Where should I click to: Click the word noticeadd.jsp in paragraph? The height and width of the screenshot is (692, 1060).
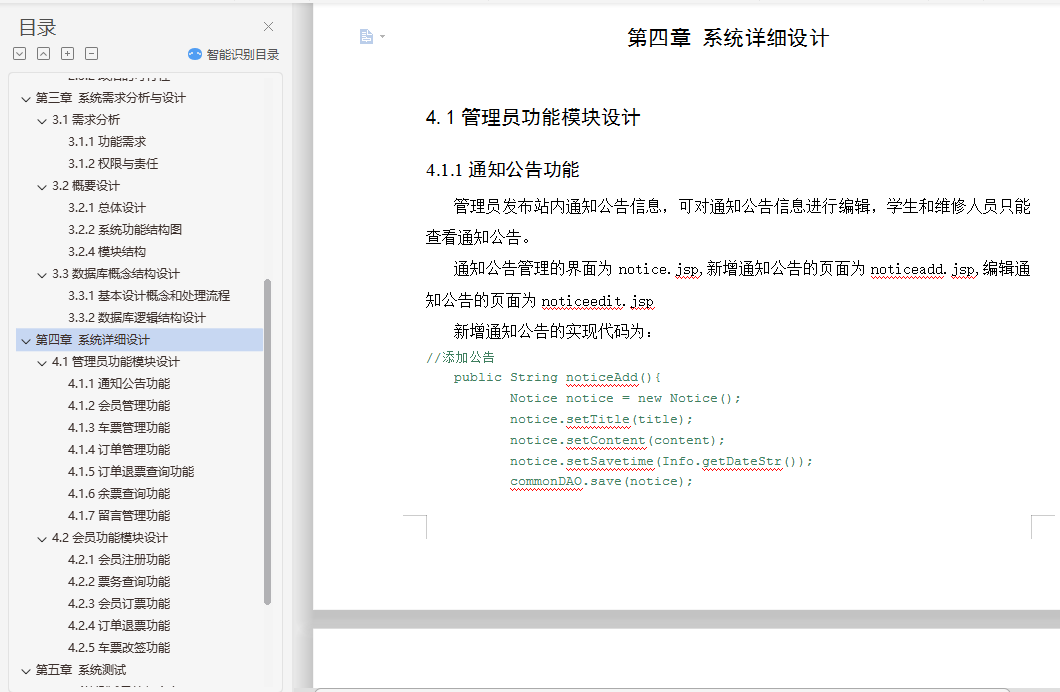(x=923, y=270)
